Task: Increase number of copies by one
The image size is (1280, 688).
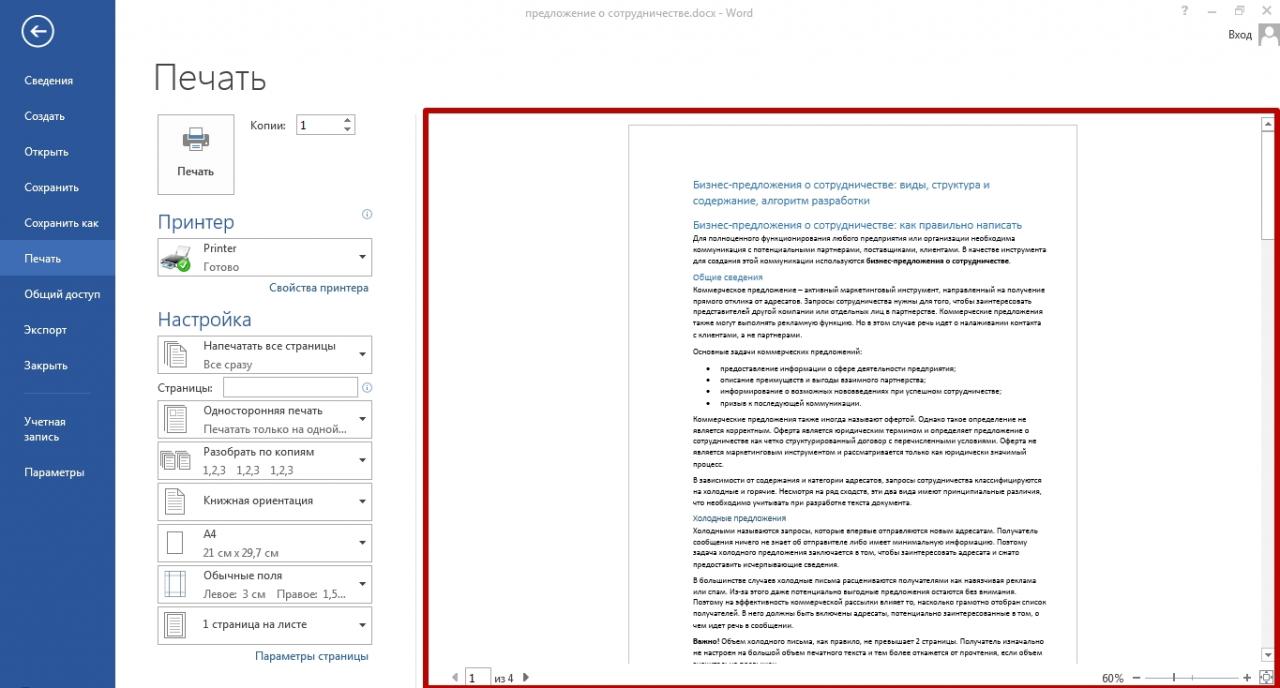Action: (x=348, y=121)
